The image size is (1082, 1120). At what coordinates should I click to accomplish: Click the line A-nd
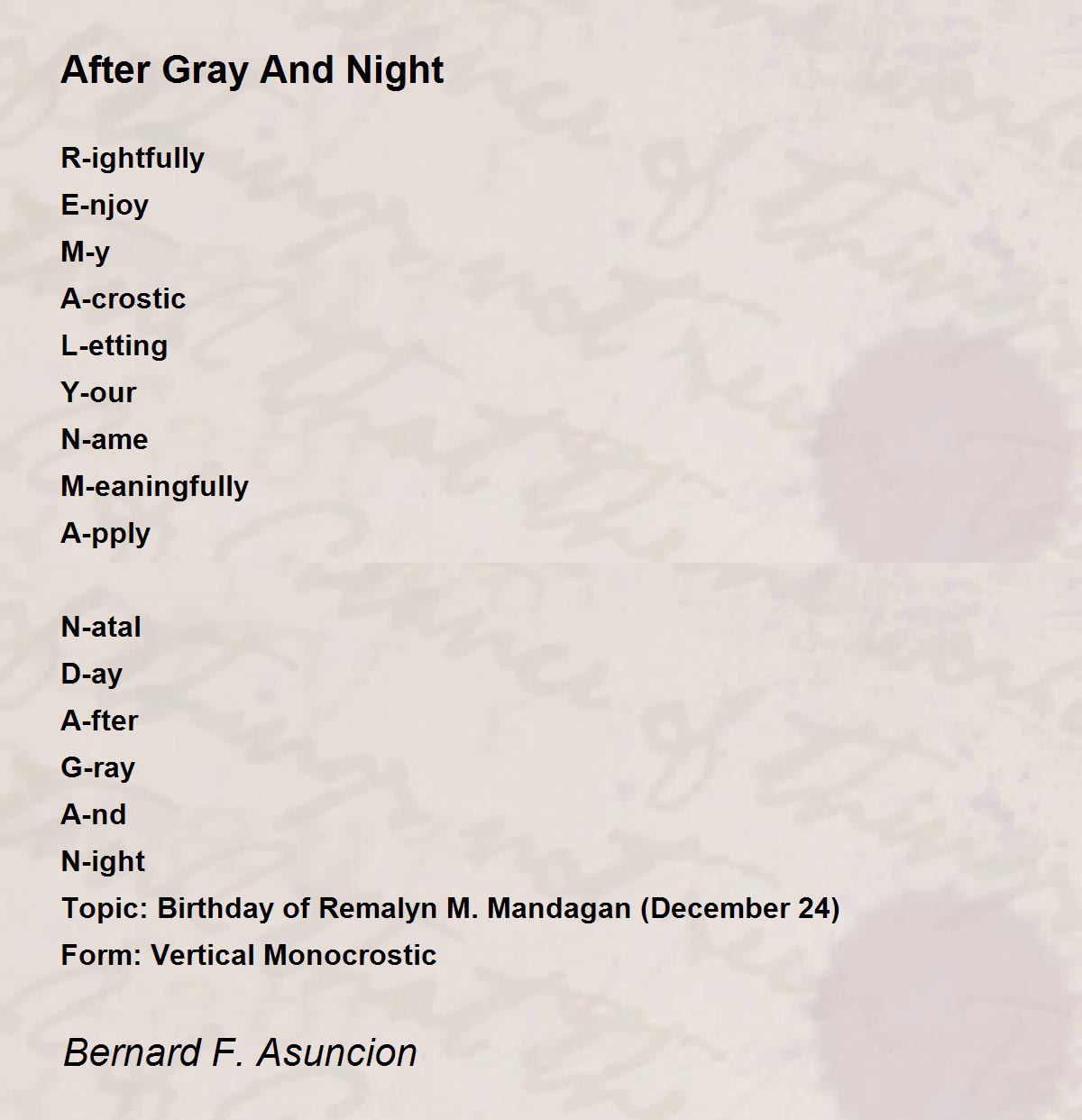pos(94,814)
